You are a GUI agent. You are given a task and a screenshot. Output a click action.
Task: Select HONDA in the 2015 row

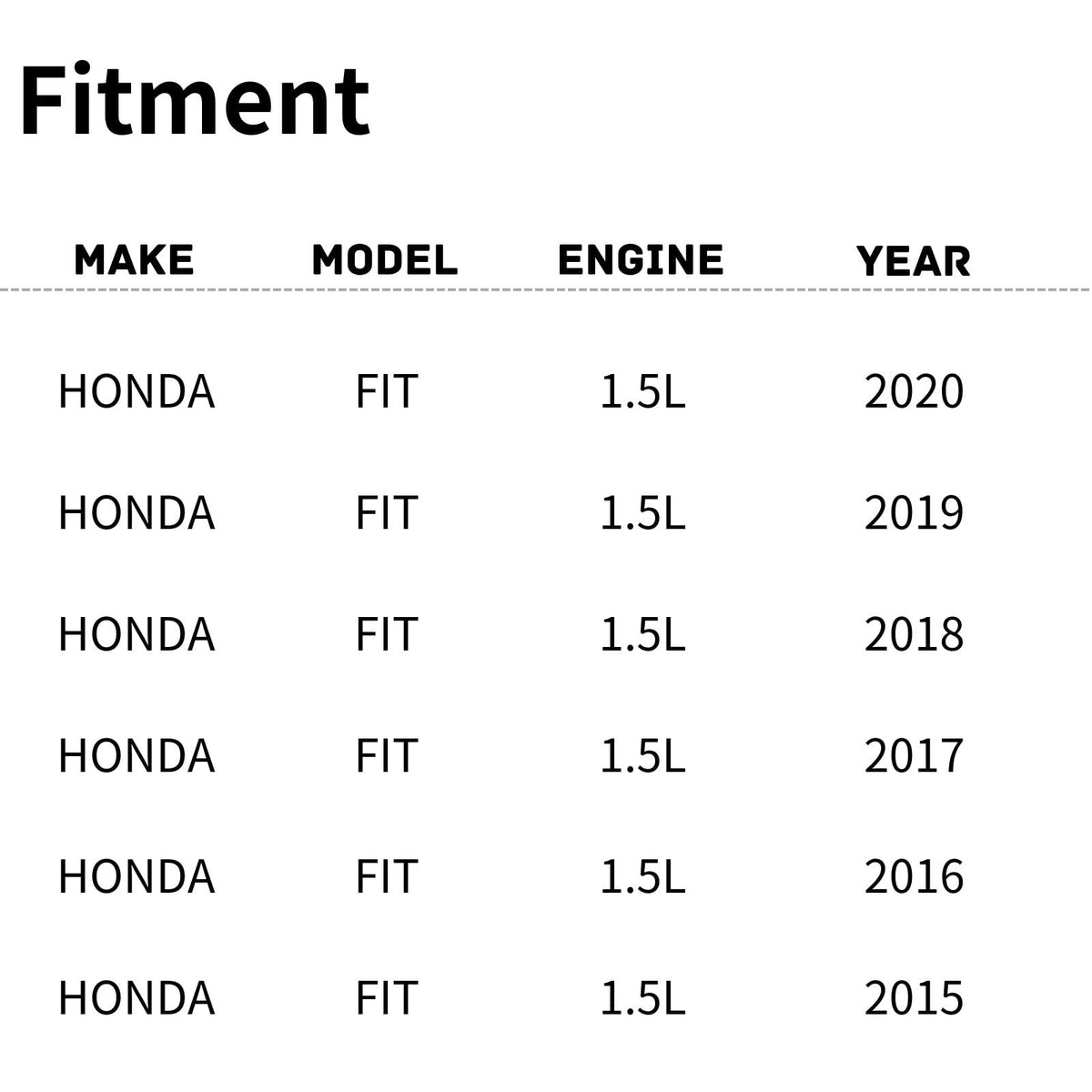tap(136, 998)
